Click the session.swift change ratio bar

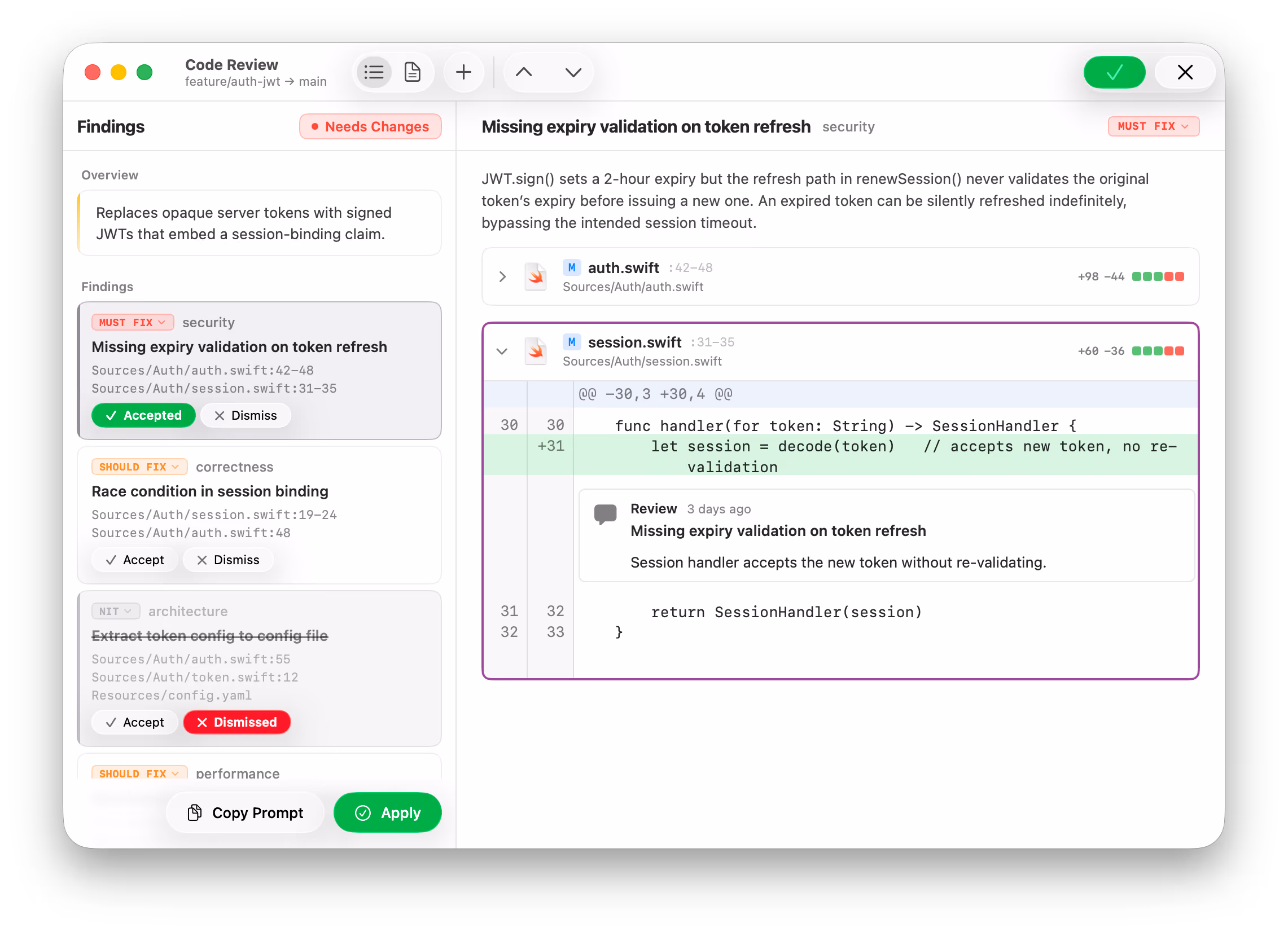tap(1158, 351)
